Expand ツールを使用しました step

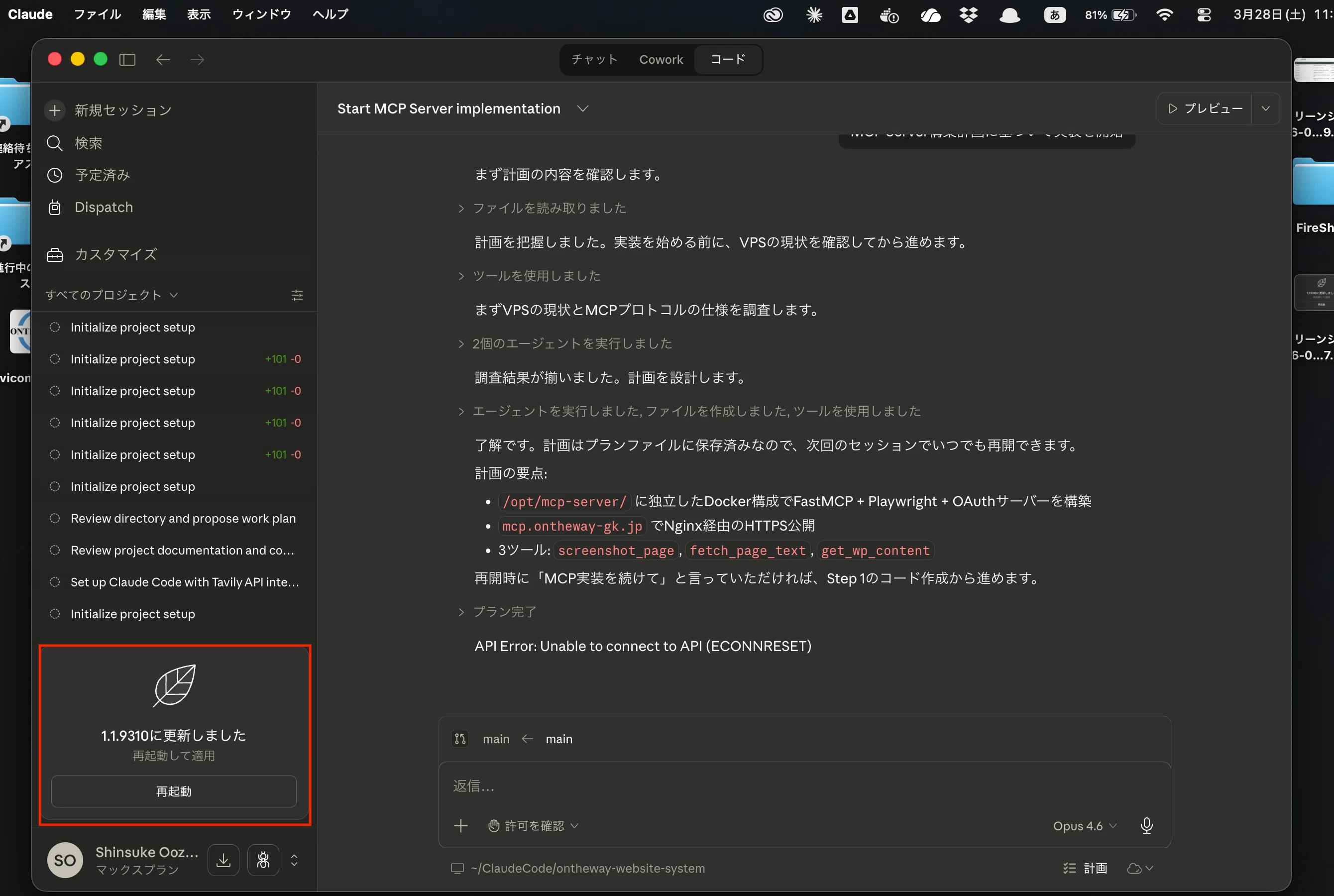(x=529, y=276)
